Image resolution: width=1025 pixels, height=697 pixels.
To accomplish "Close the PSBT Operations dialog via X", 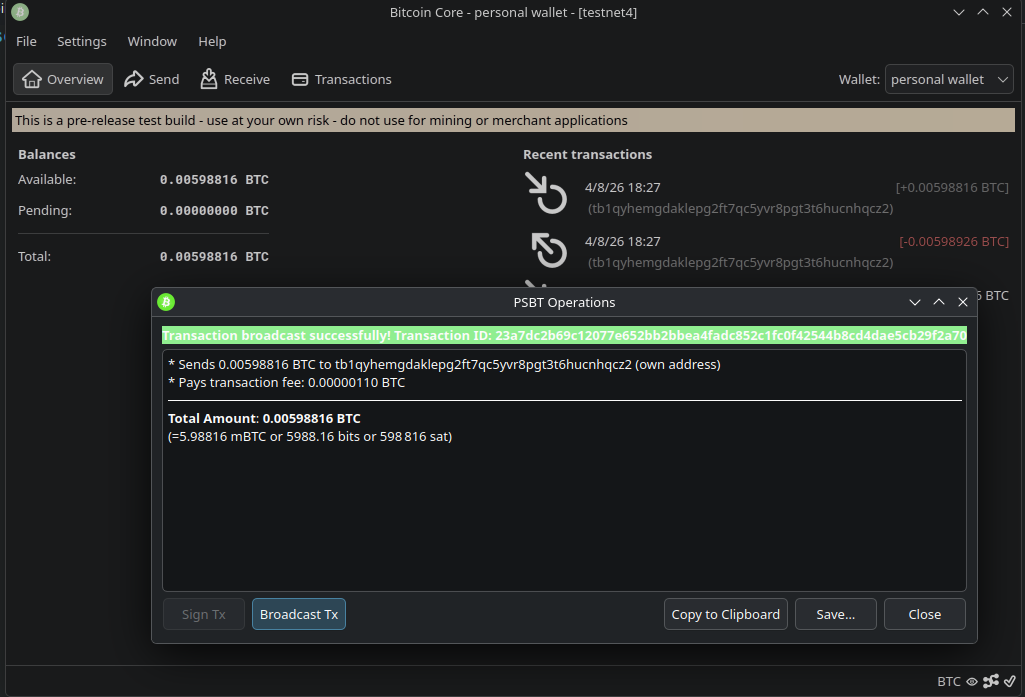I will pyautogui.click(x=963, y=302).
